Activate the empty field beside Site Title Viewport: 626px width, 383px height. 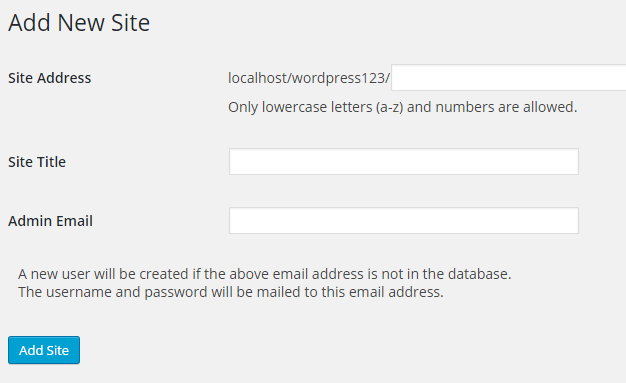point(404,161)
